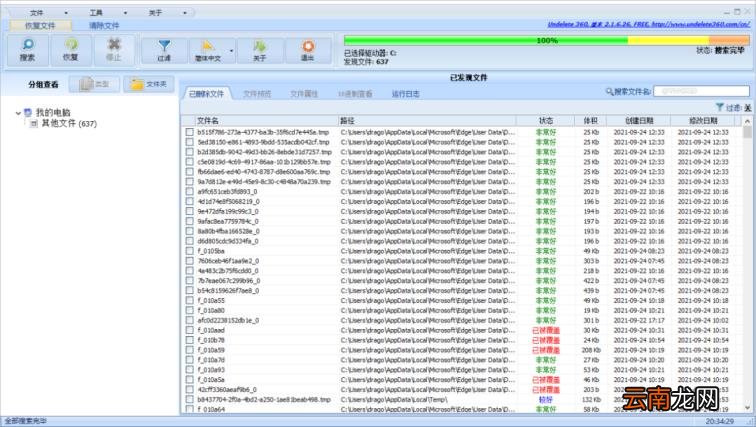This screenshot has height=427, width=756.
Task: Click in the 搜索文件名 input field
Action: tap(702, 91)
